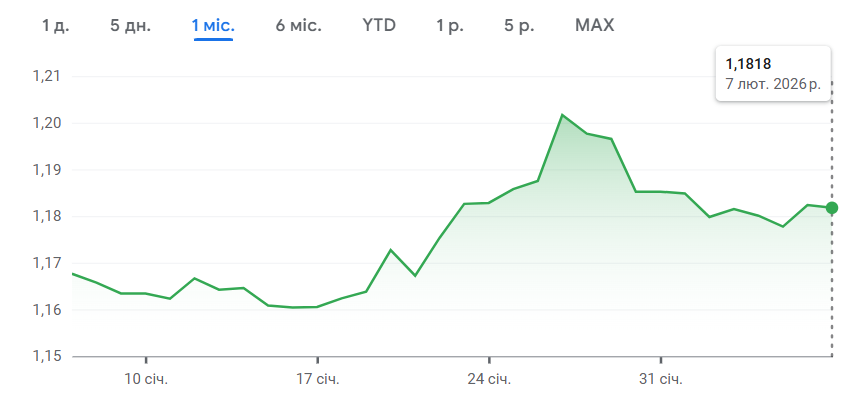The height and width of the screenshot is (402, 866).
Task: Click the "31 січ." date label
Action: 661,379
